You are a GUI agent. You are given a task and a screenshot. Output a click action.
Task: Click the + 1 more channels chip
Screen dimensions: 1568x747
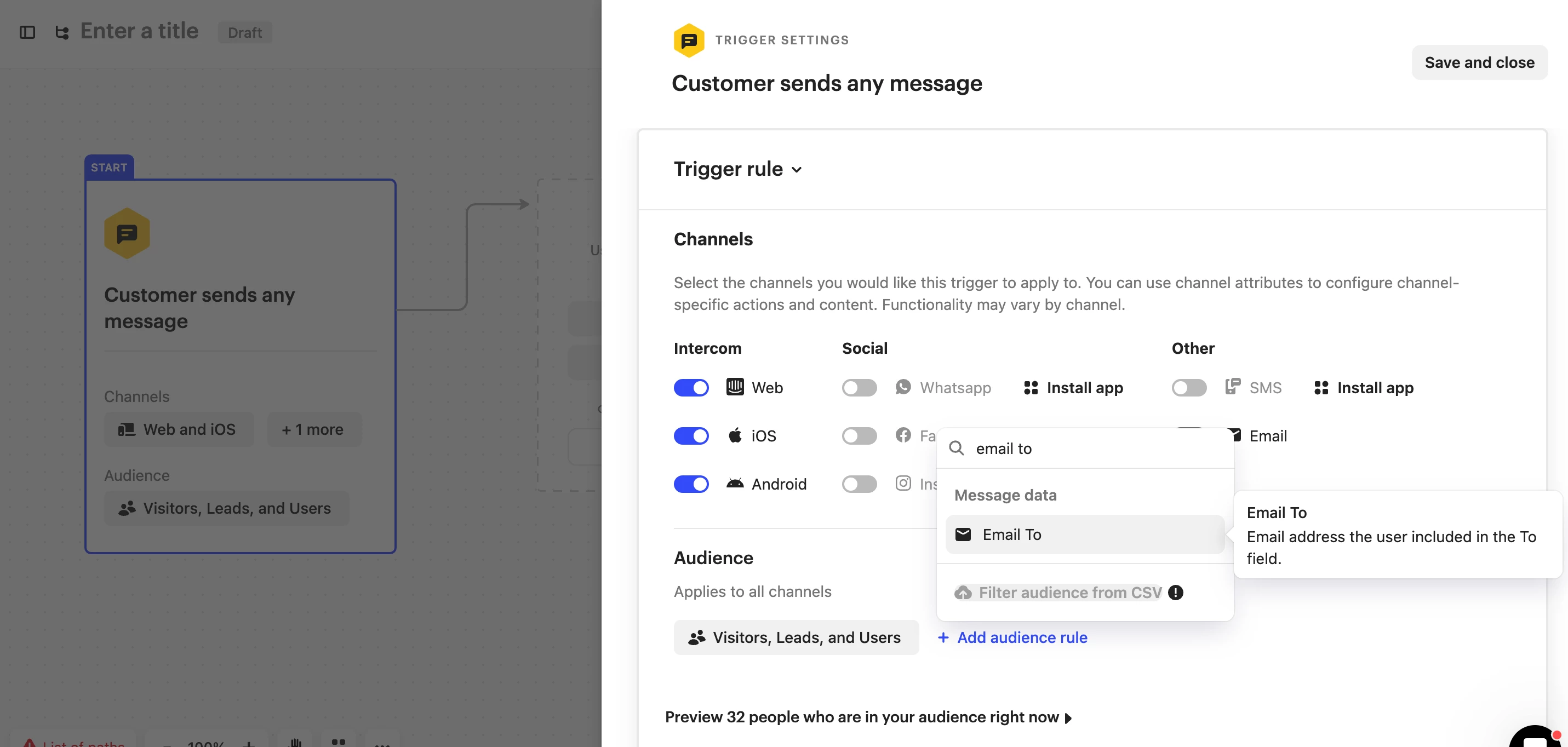point(313,429)
